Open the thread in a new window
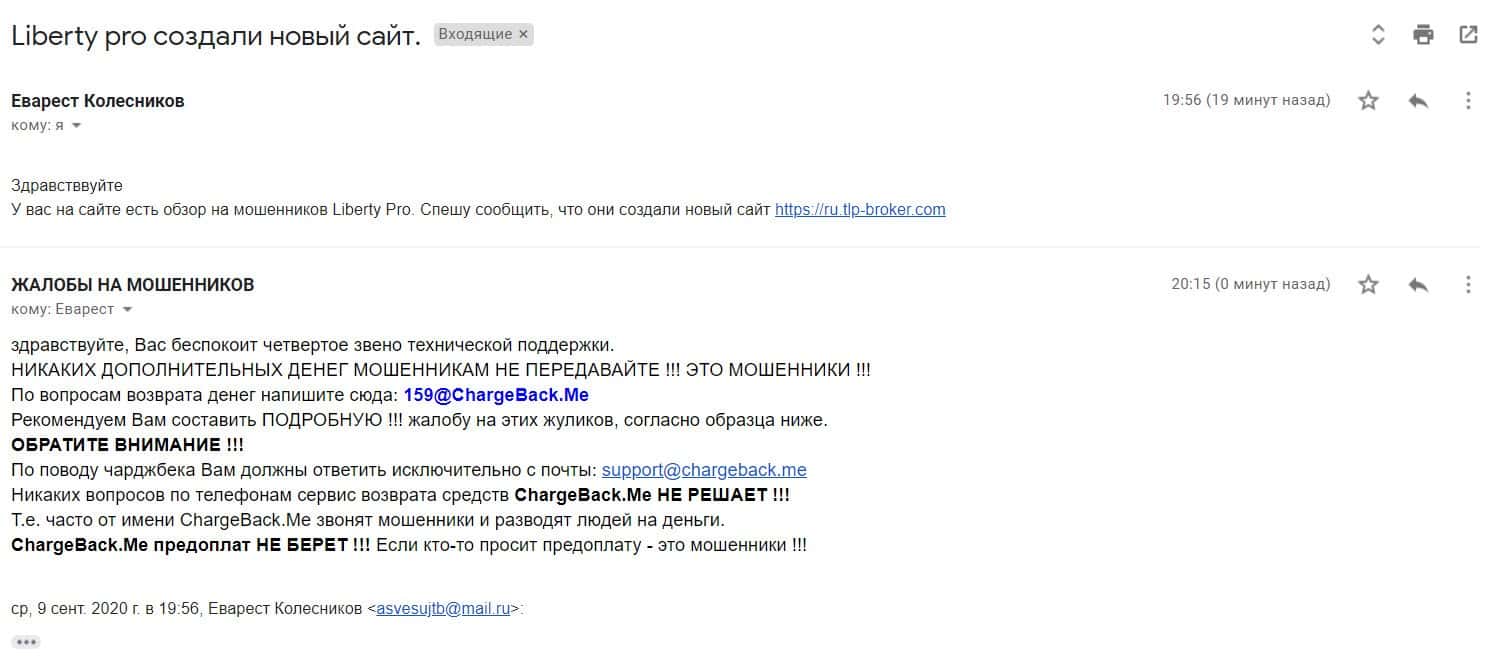Viewport: 1499px width, 662px height. (x=1468, y=35)
